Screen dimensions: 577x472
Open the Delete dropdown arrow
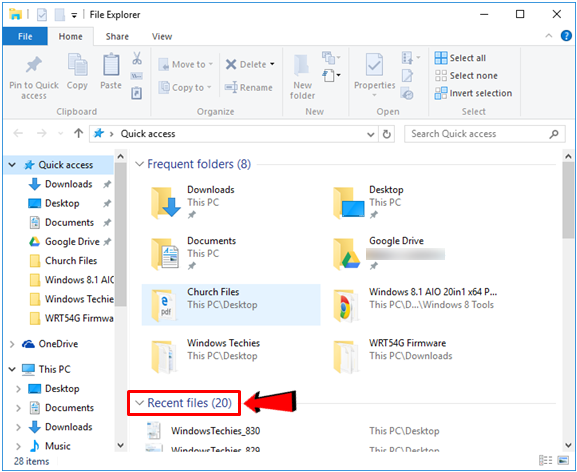click(272, 64)
